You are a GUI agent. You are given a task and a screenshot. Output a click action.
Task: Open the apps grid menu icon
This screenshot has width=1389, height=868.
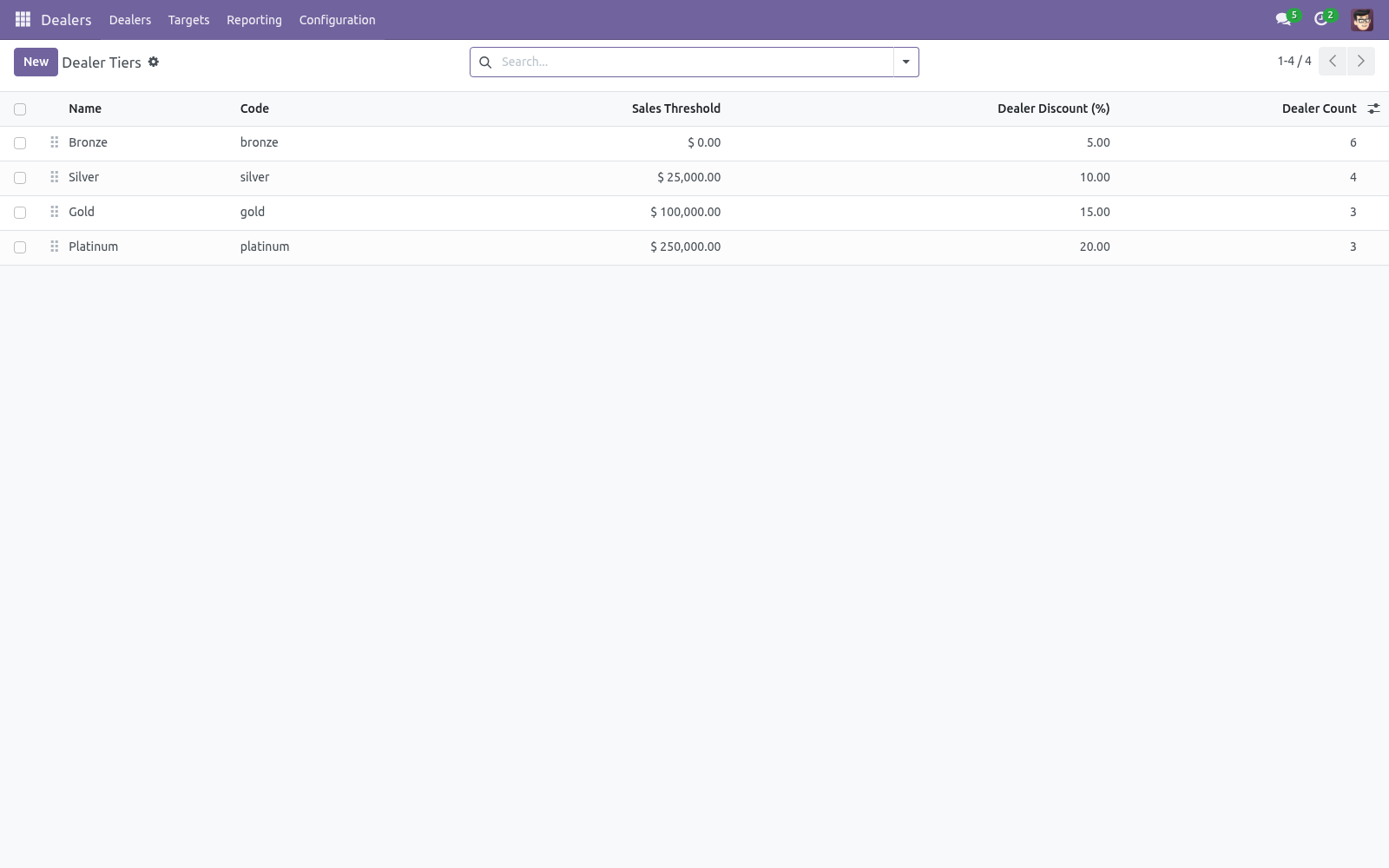pyautogui.click(x=23, y=19)
